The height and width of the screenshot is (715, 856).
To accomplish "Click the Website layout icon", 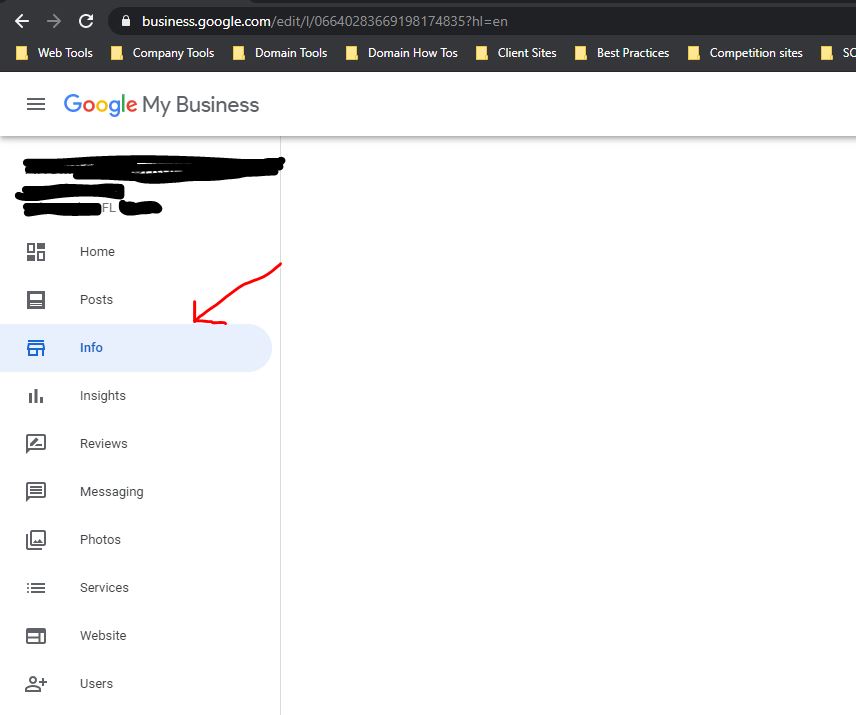I will pyautogui.click(x=36, y=636).
